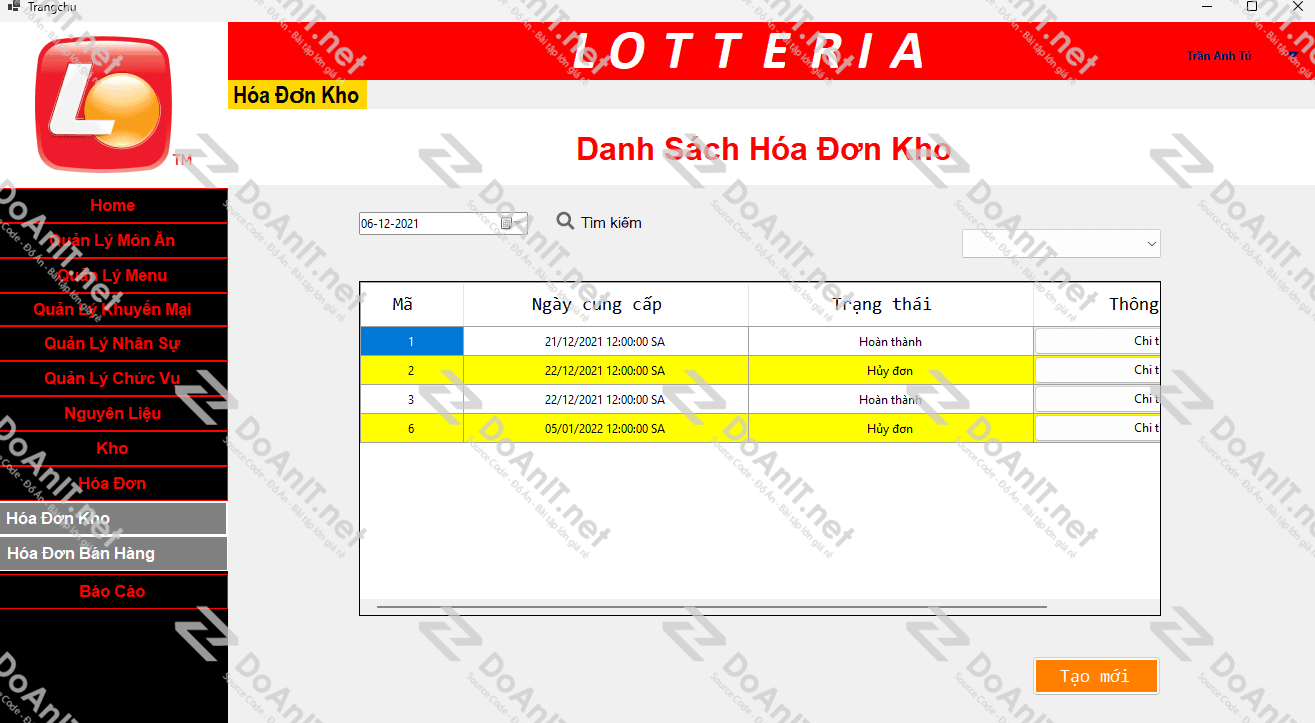Click Hoàn thành status in row 3
This screenshot has width=1315, height=723.
click(x=891, y=399)
